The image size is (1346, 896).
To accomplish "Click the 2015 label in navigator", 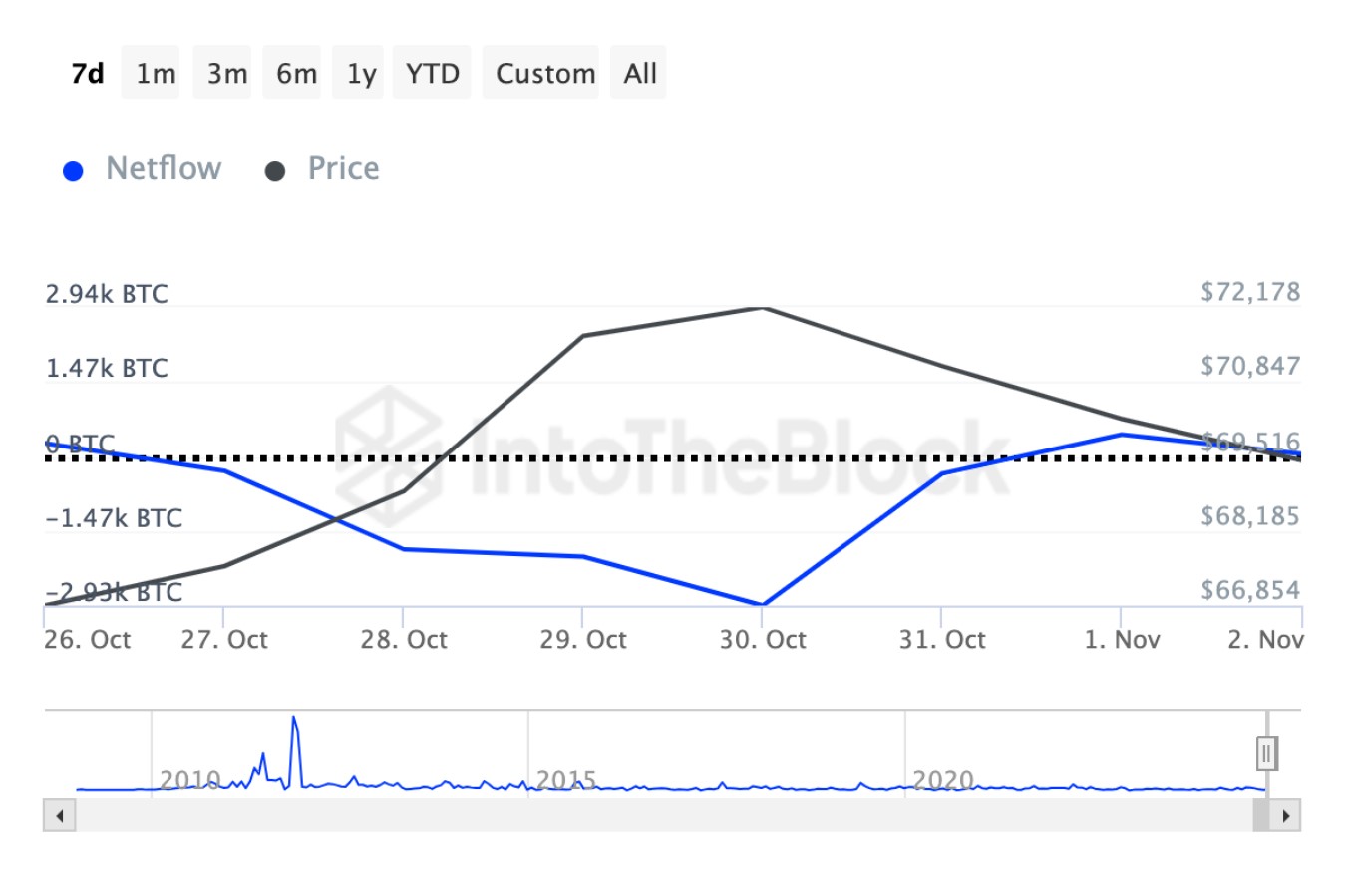I will tap(565, 780).
